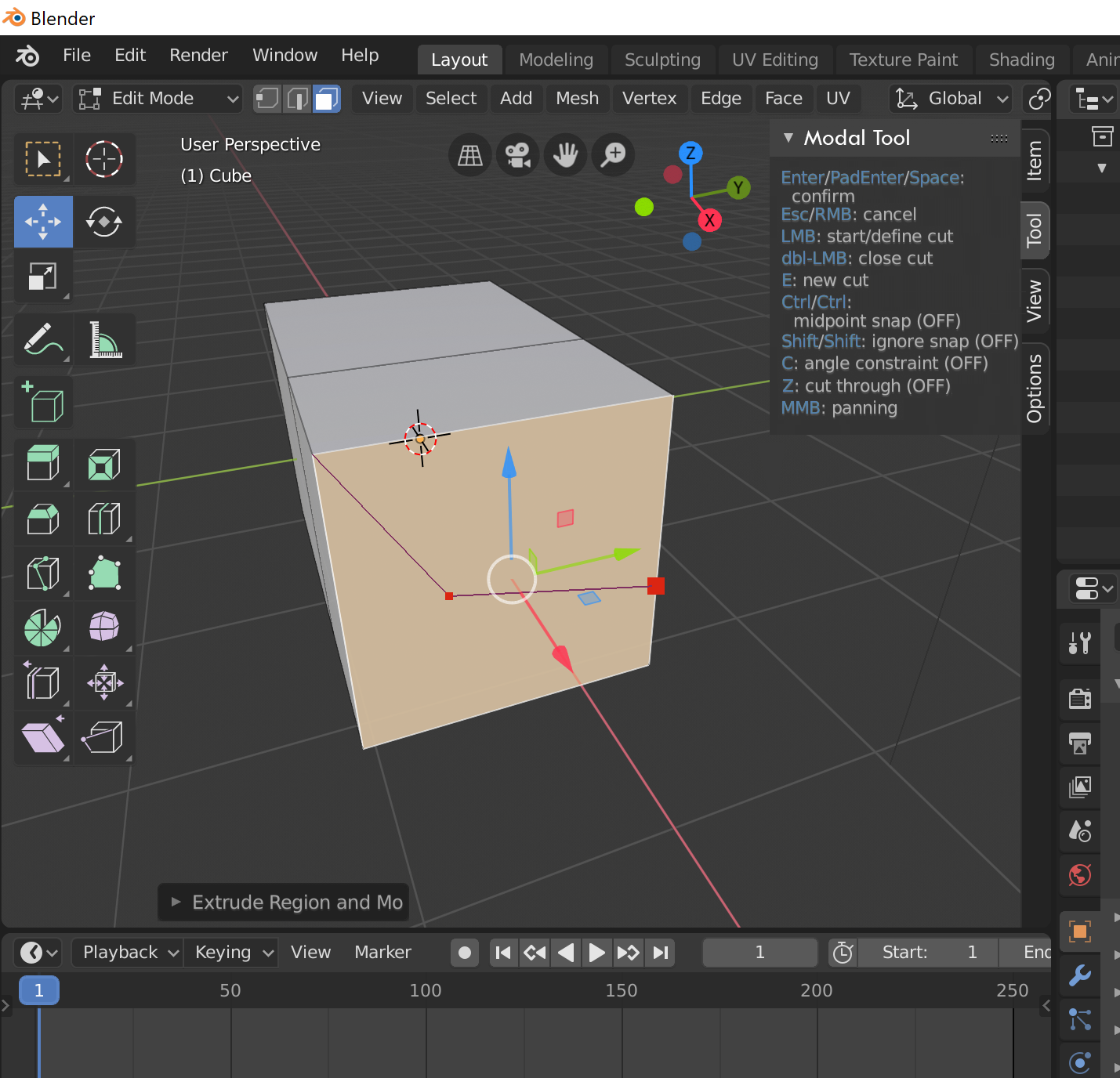
Task: Open the Tool sidebar tab
Action: click(1035, 230)
